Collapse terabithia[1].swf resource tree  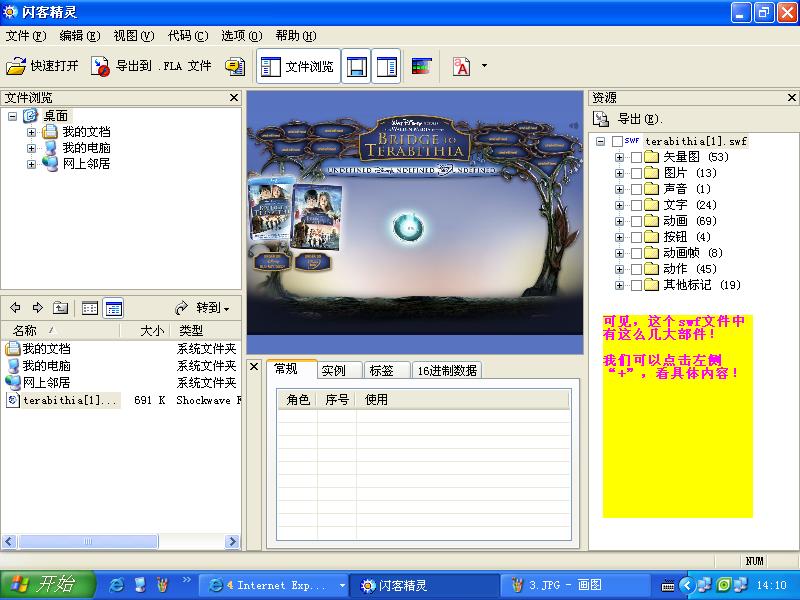600,141
